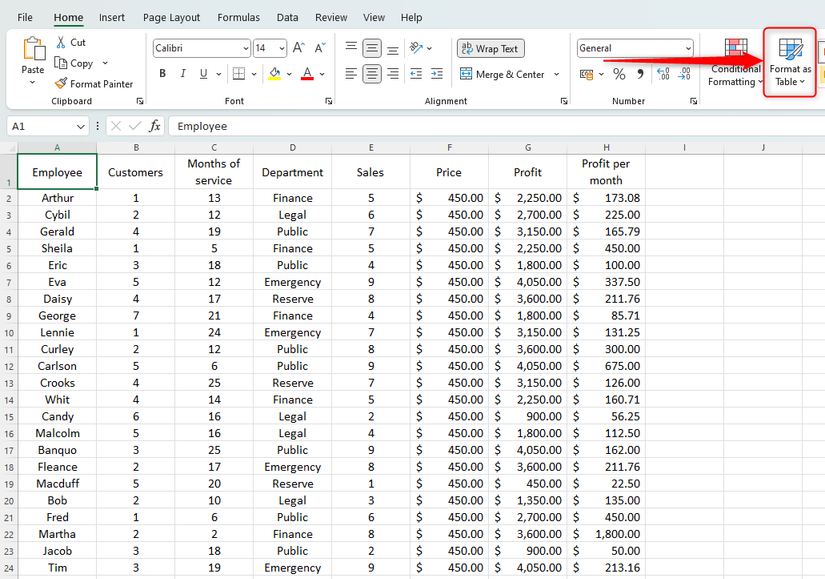Click the Comma Style icon

click(x=640, y=73)
